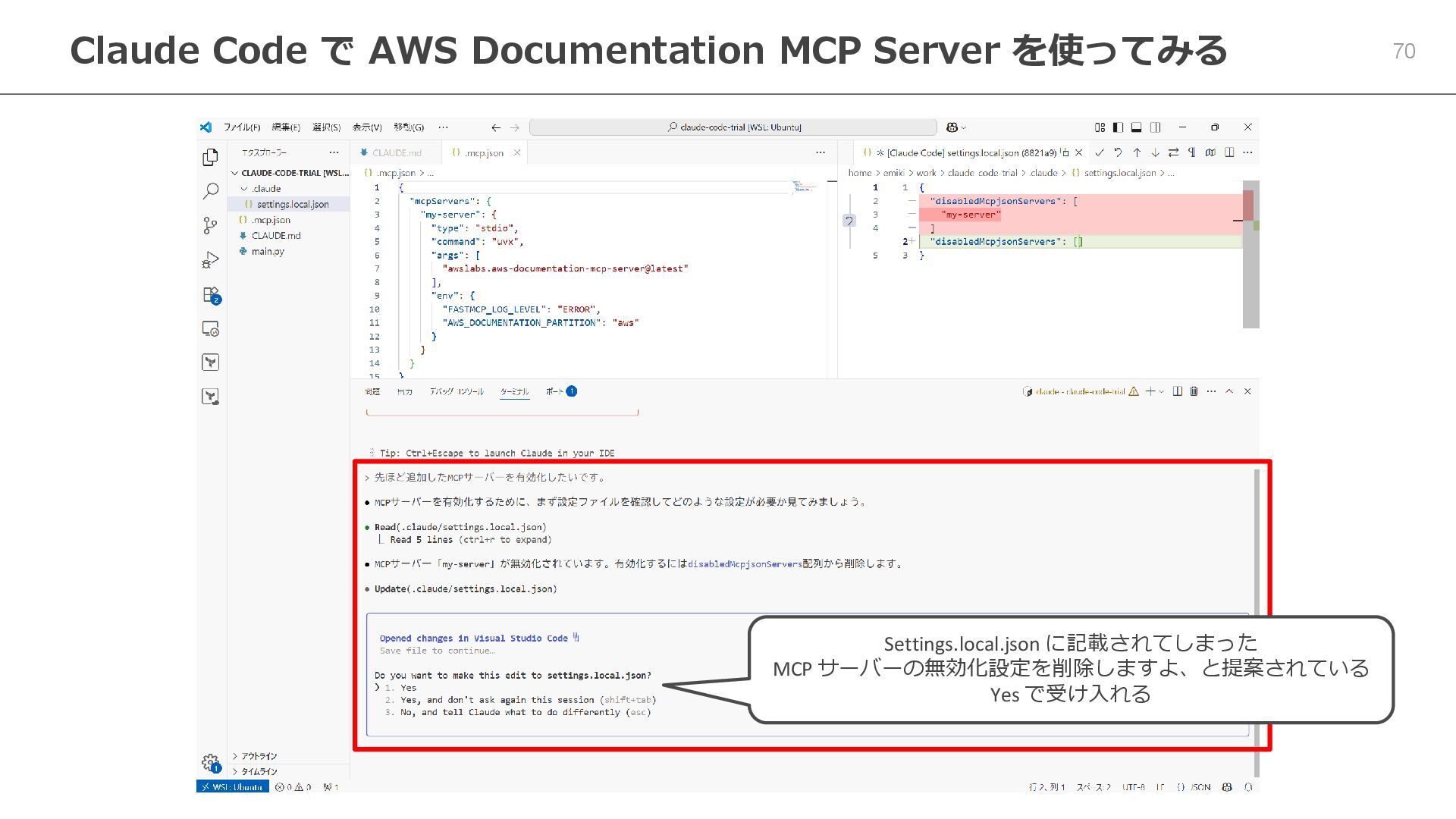Maximize the panel with the up chevron
Screen dimensions: 1456x819
tap(1229, 391)
